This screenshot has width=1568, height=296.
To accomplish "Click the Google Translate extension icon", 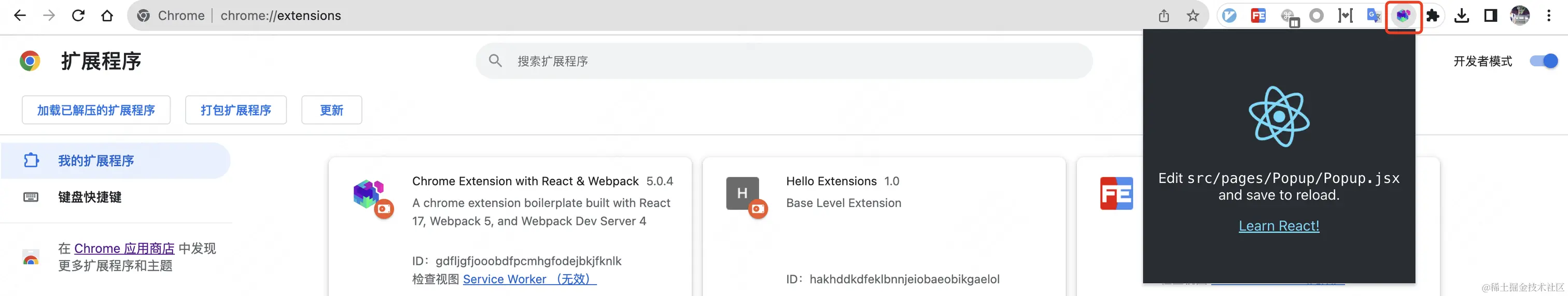I will click(1373, 15).
